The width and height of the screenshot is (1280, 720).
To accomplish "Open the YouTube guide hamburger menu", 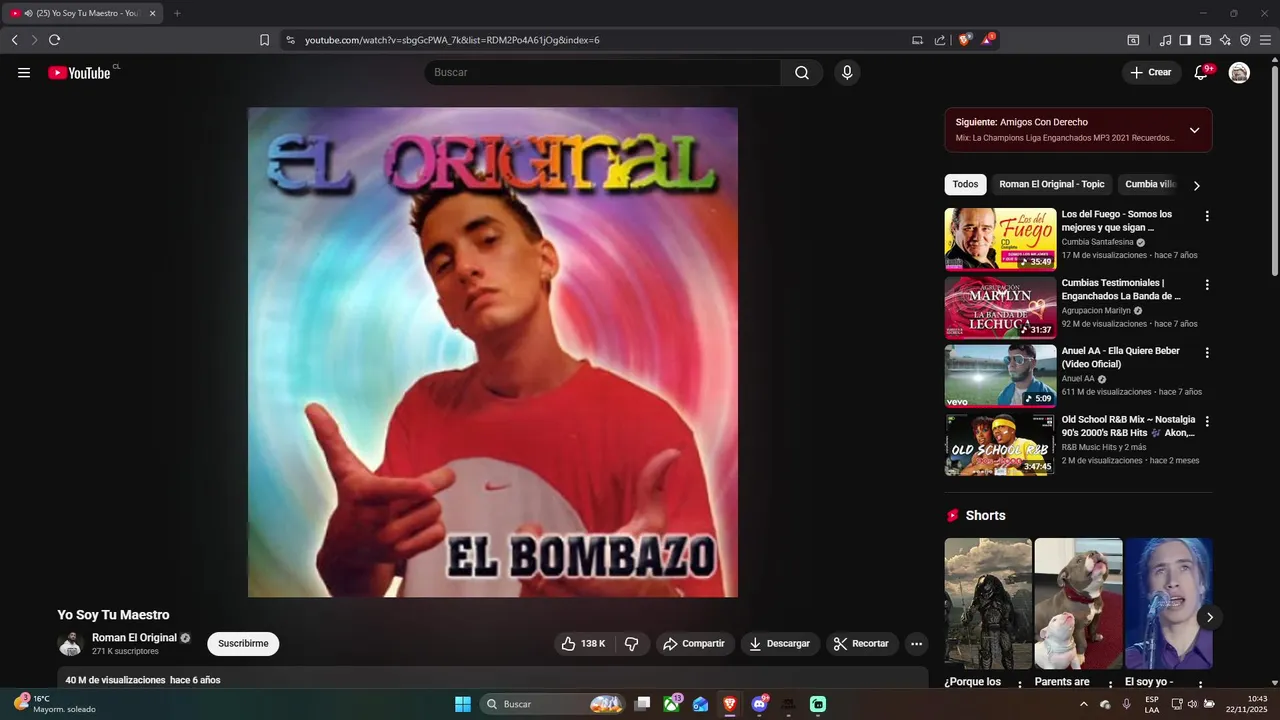I will (x=24, y=73).
